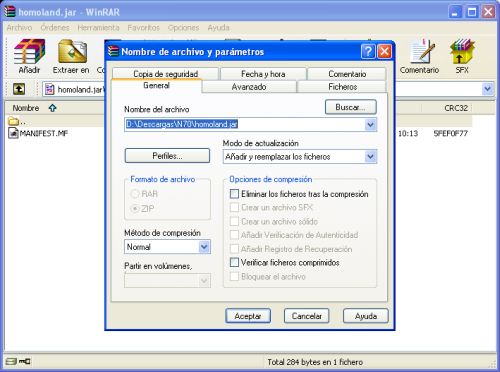
Task: Close the Nombre de archivo y parámetros dialog
Action: (384, 52)
